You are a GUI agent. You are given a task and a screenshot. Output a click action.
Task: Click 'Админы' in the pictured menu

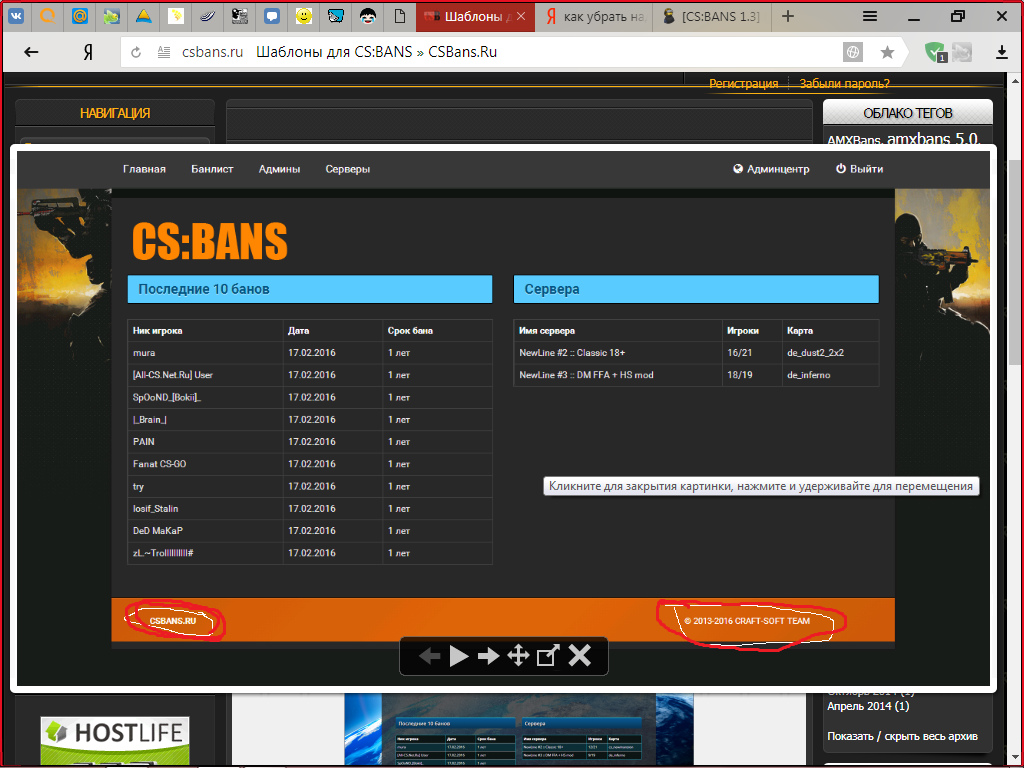(280, 168)
